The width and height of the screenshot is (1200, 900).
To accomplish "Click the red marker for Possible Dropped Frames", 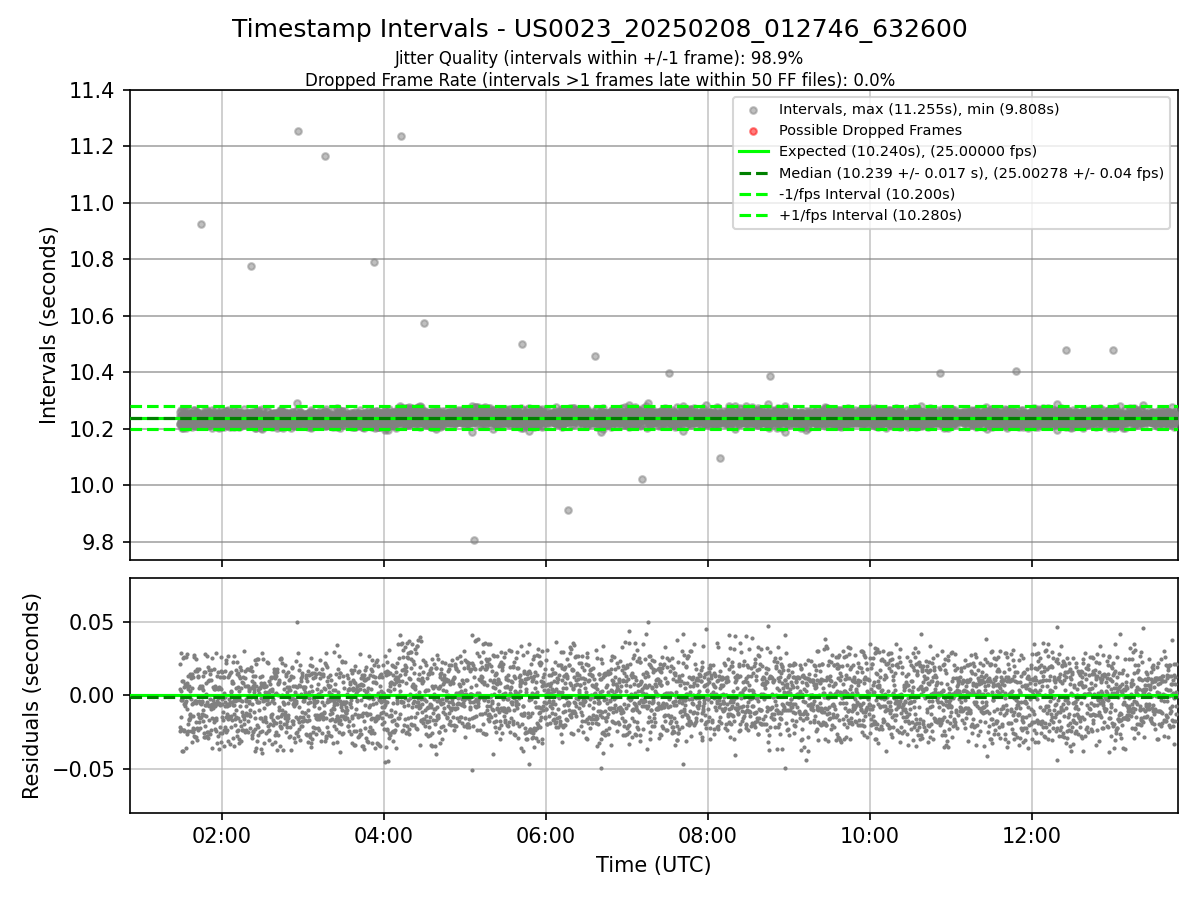I will click(754, 131).
